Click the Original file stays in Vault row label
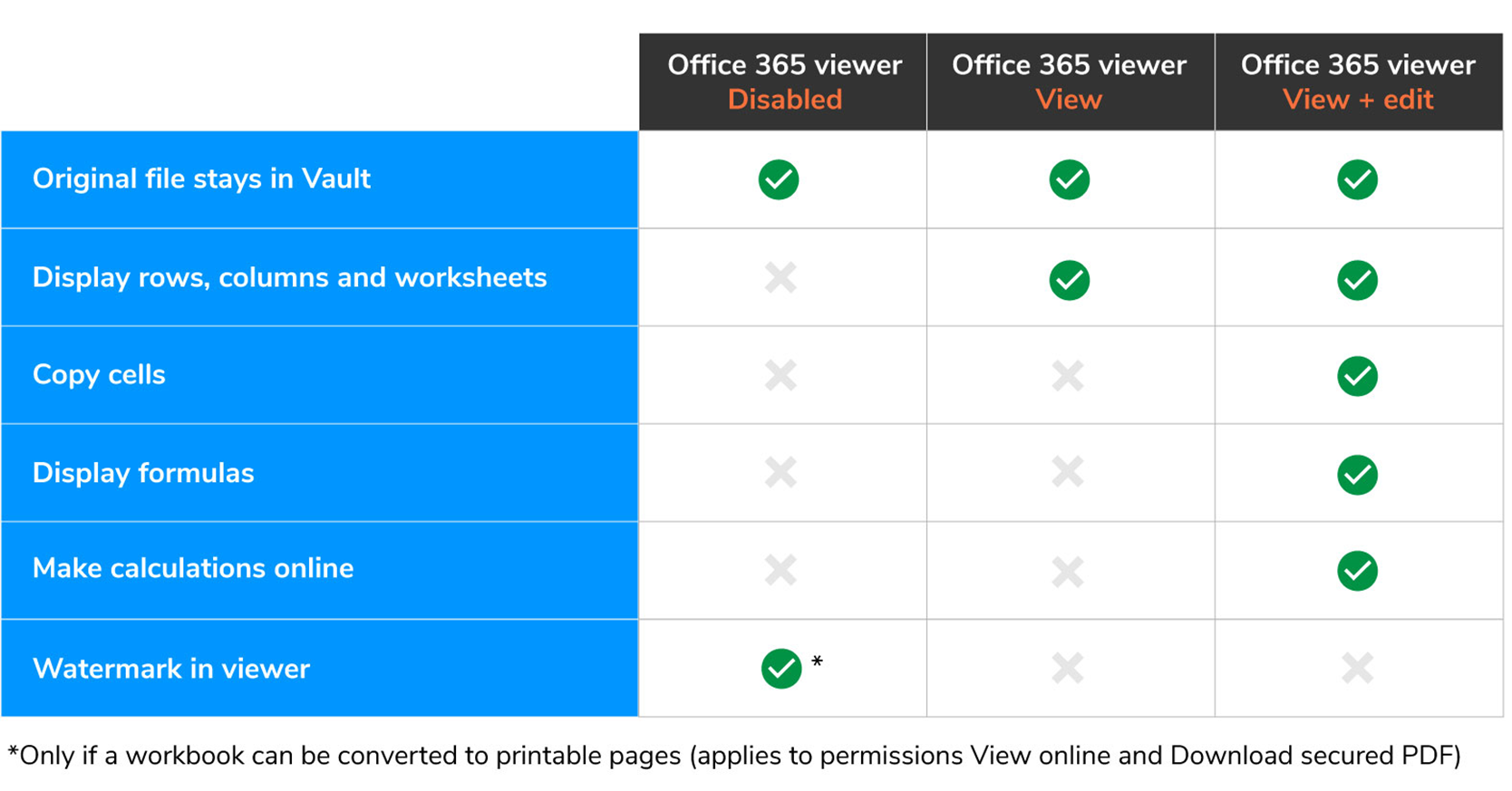The width and height of the screenshot is (1512, 791). [x=201, y=179]
